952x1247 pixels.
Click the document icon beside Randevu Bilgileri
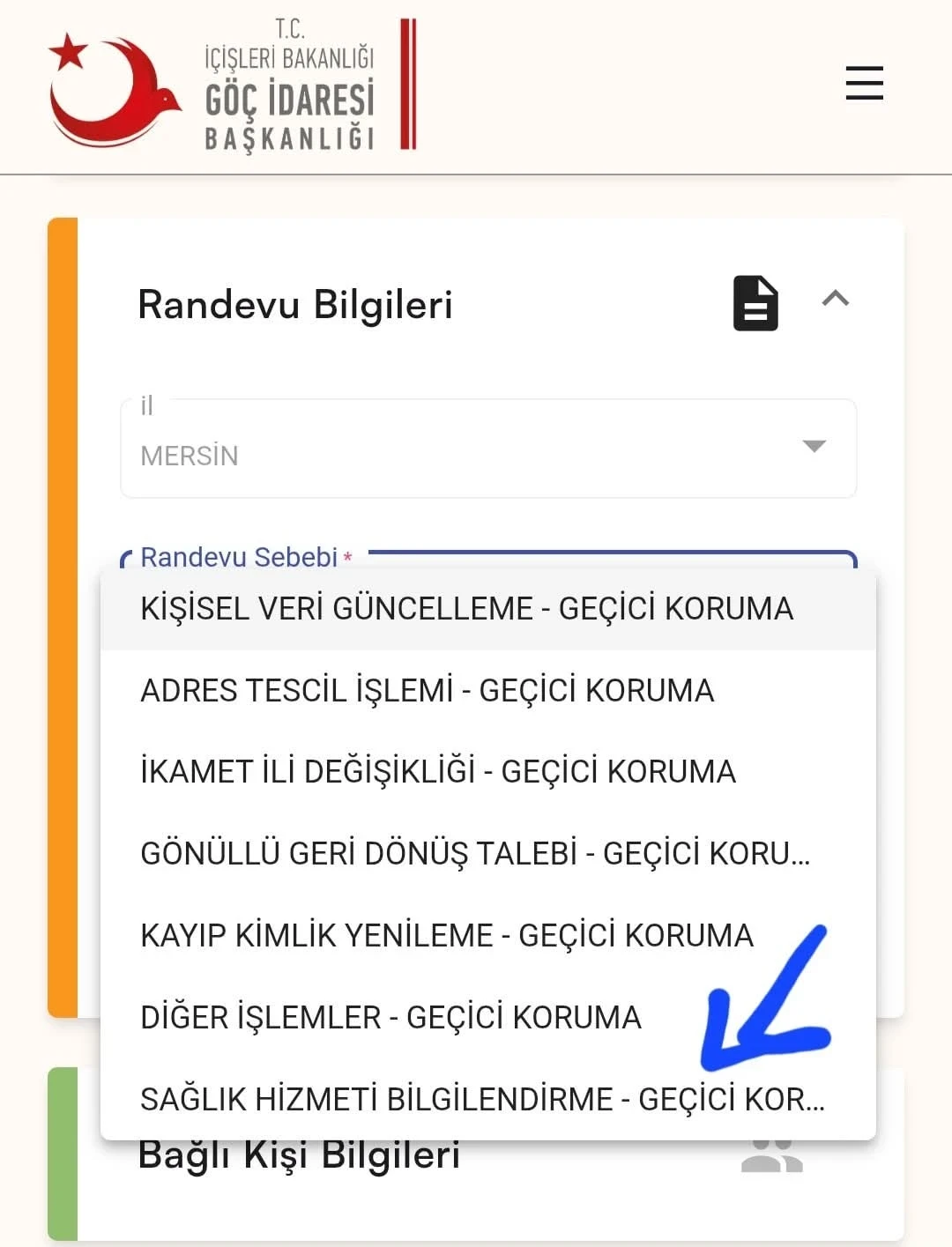755,304
